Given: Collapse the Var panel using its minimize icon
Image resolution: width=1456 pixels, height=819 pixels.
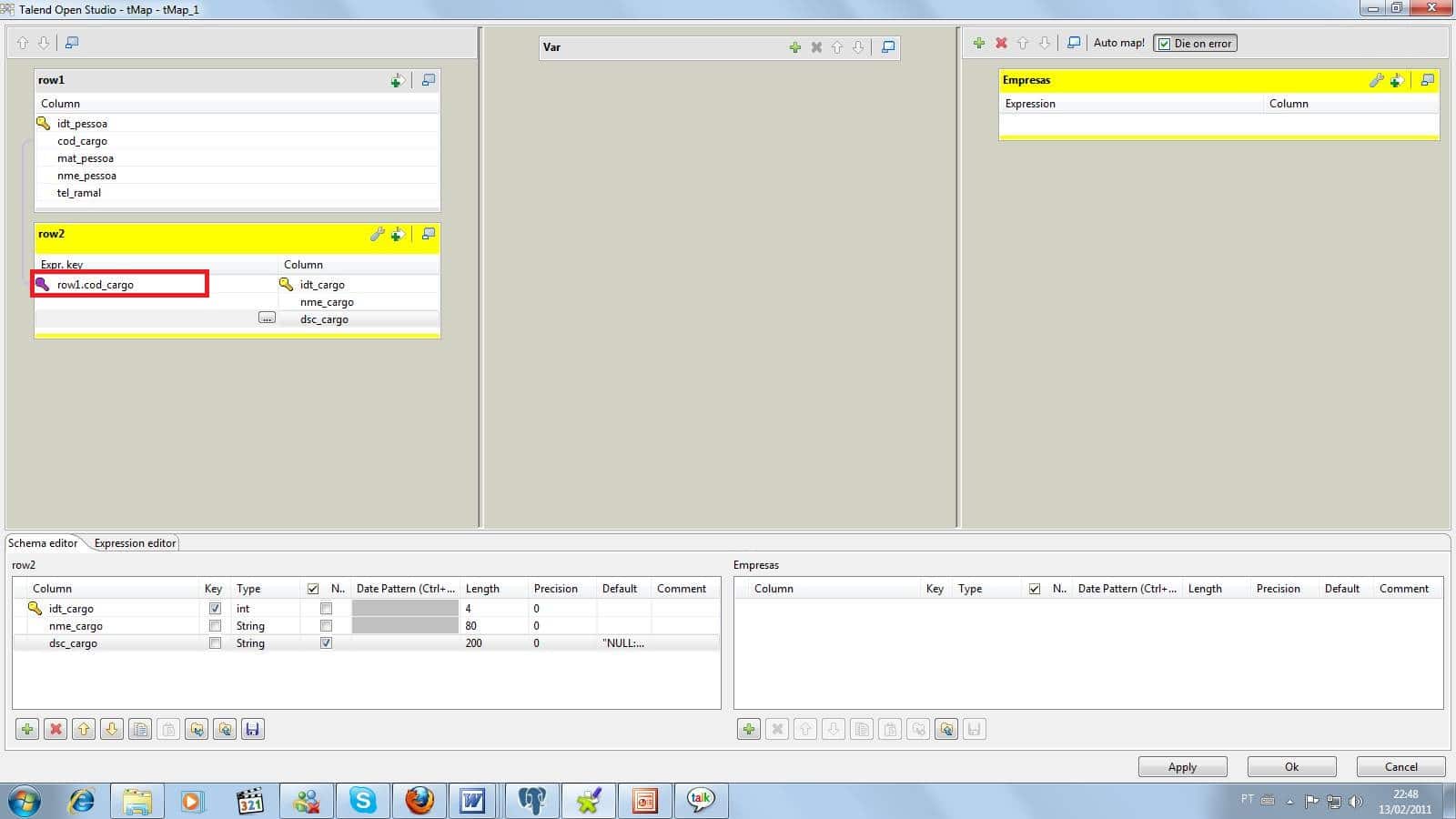Looking at the screenshot, I should click(888, 47).
